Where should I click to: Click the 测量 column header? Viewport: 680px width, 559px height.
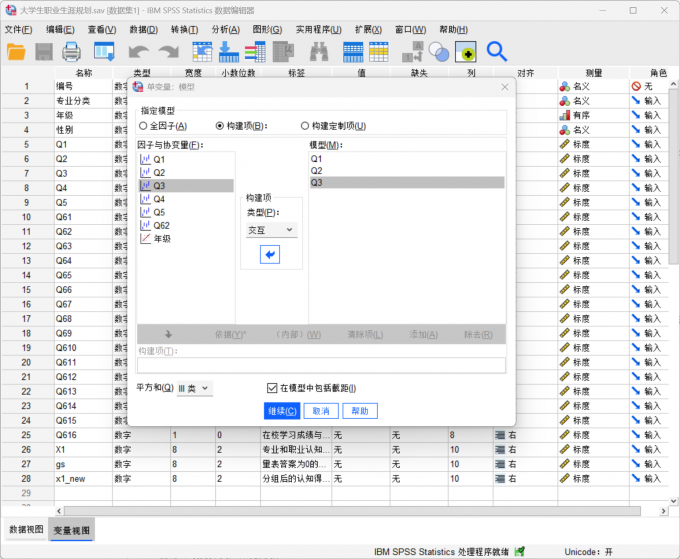coord(593,72)
